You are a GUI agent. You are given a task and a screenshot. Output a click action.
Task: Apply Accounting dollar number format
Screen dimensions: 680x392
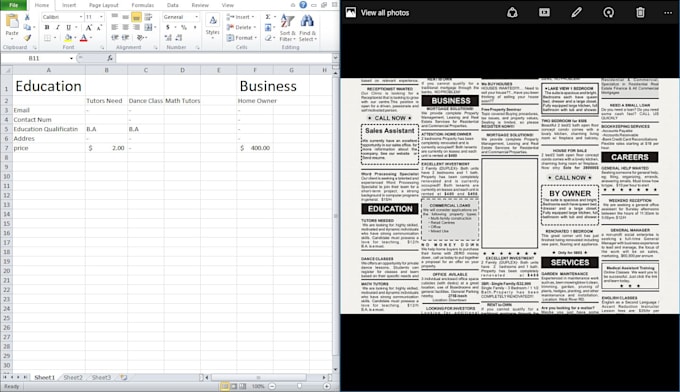pos(167,27)
